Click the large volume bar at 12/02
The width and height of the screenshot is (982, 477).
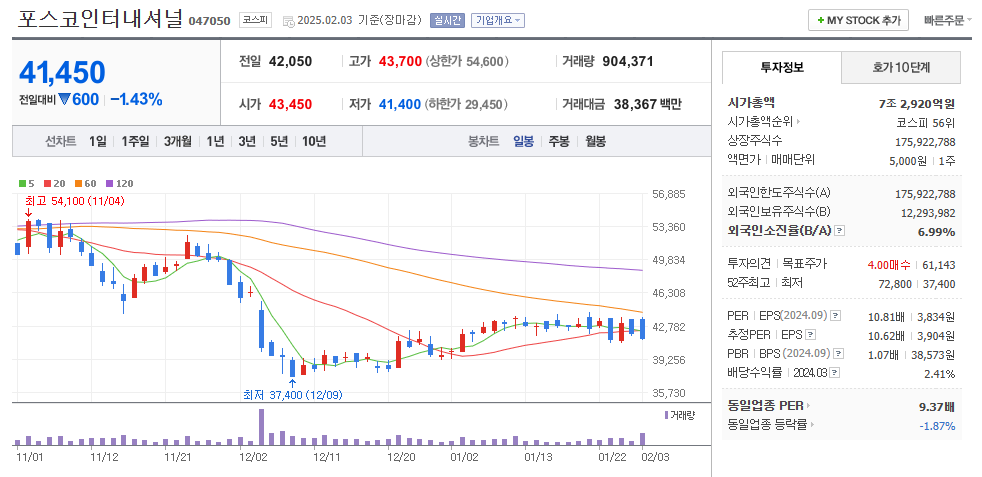tap(261, 427)
